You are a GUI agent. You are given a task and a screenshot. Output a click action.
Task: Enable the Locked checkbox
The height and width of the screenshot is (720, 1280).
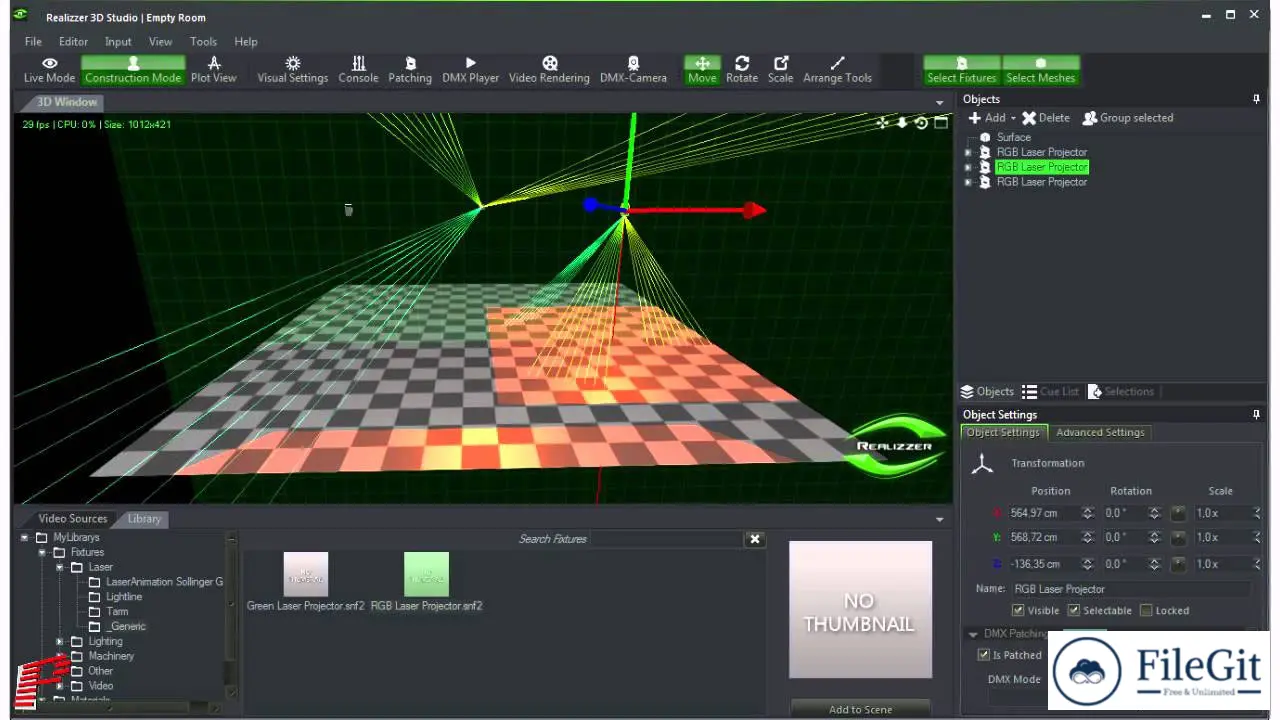coord(1146,610)
